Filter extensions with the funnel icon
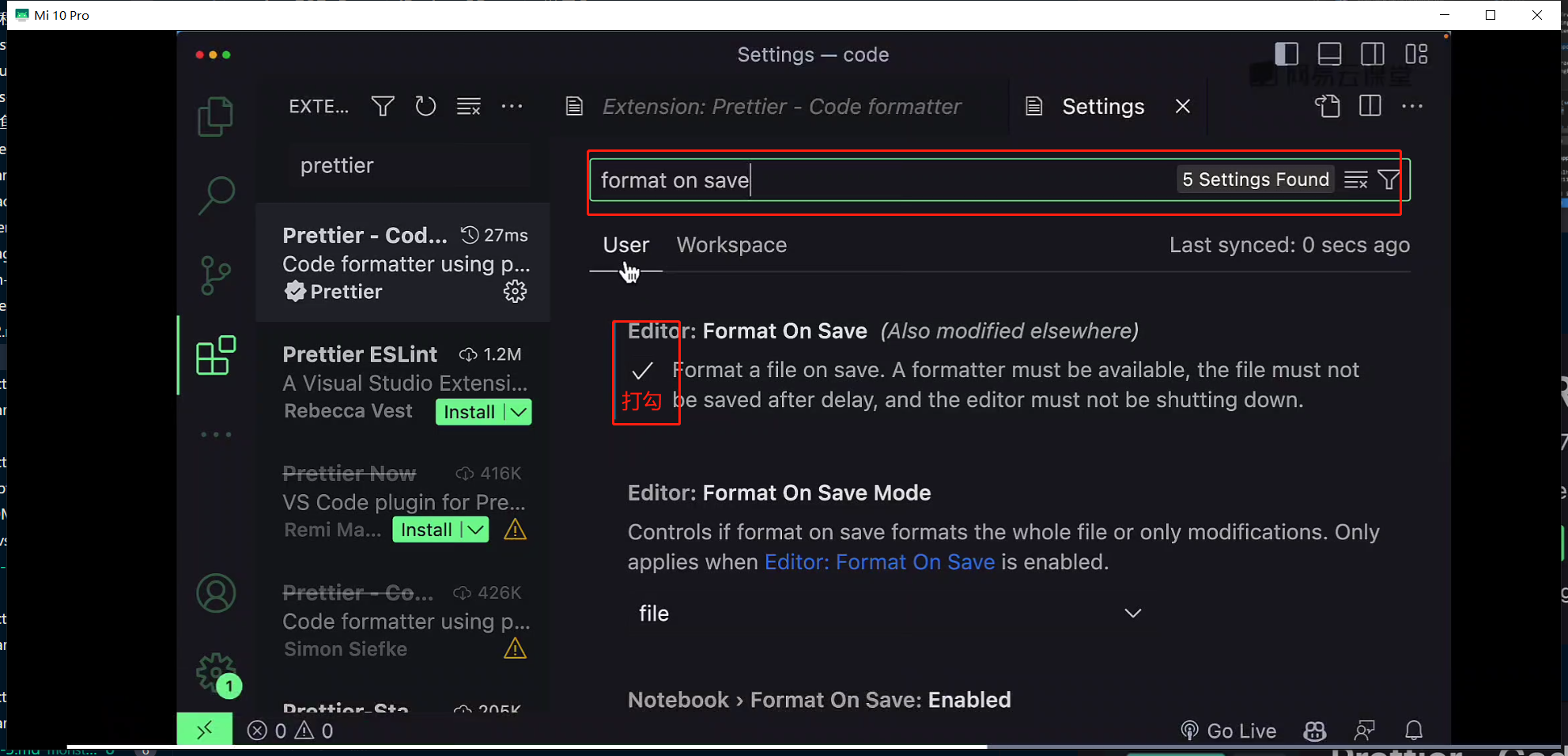1568x756 pixels. (383, 106)
